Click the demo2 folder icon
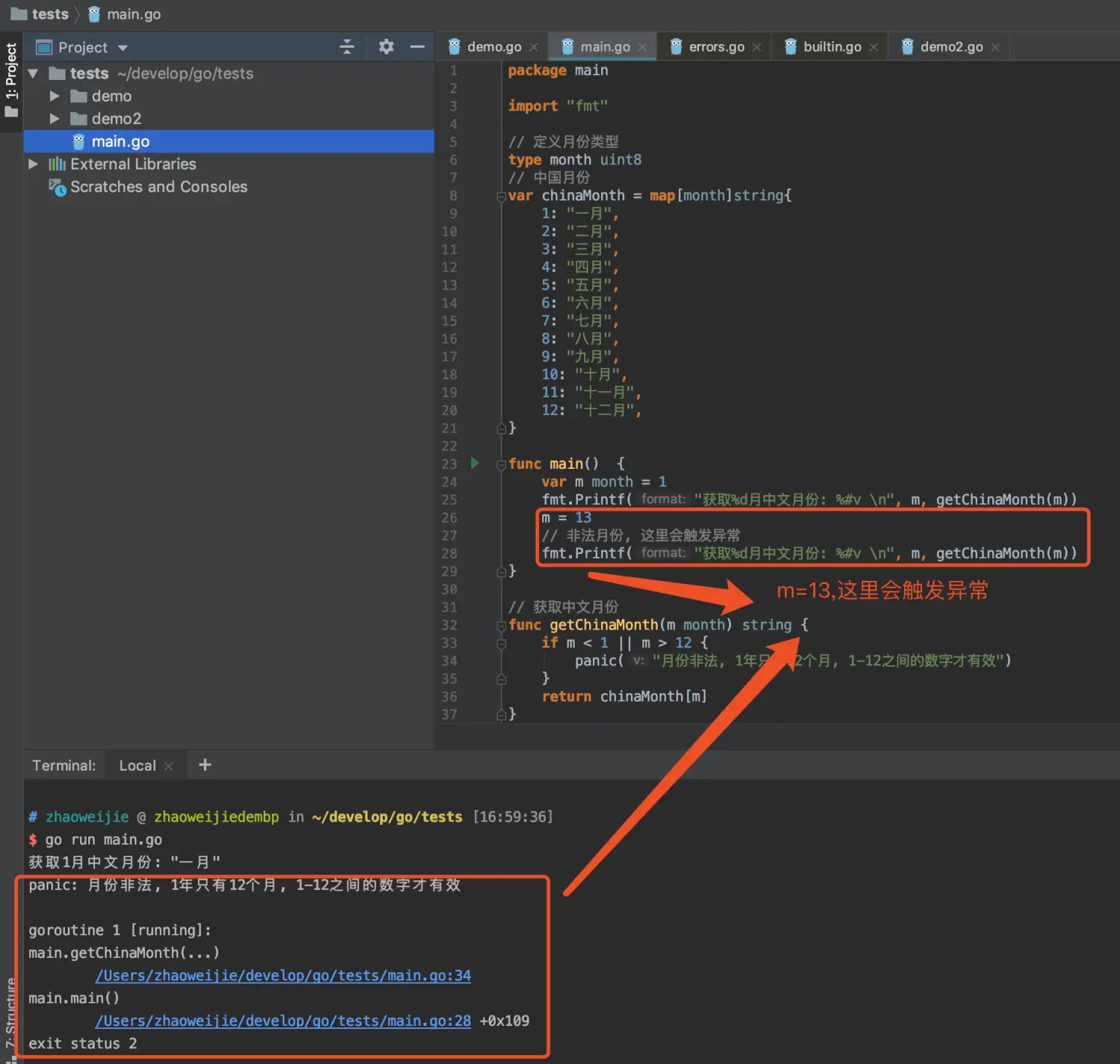The image size is (1120, 1064). tap(78, 119)
